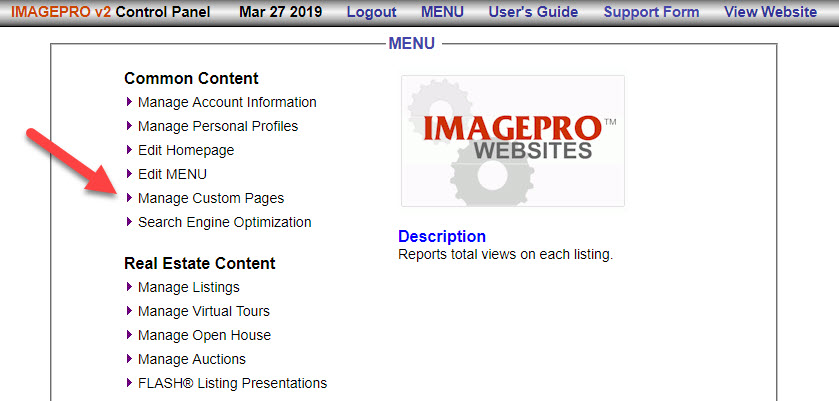The height and width of the screenshot is (401, 839).
Task: Click arrow bullet beside Manage Listings
Action: click(x=129, y=286)
